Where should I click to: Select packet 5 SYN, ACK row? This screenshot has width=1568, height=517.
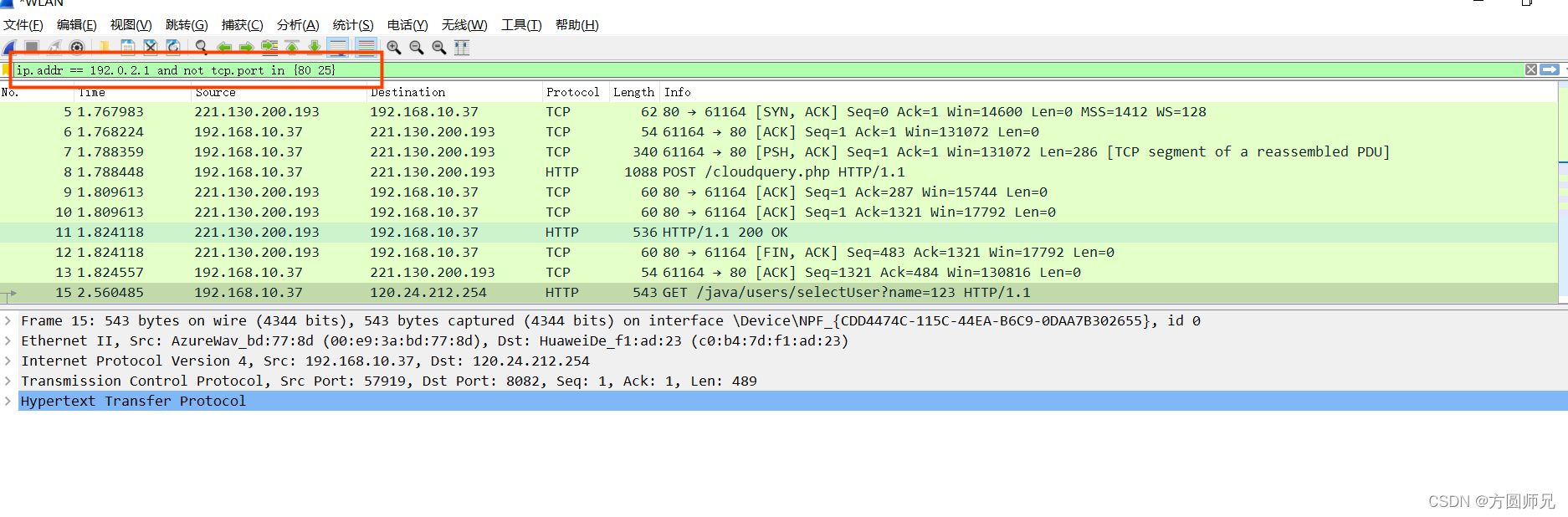tap(779, 111)
